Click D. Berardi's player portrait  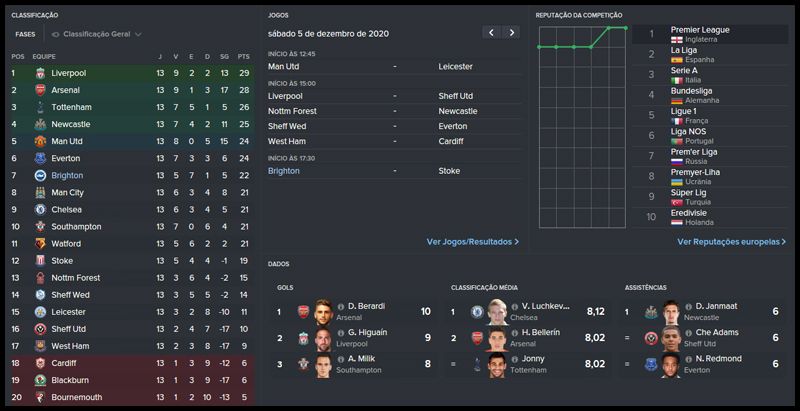click(x=326, y=311)
